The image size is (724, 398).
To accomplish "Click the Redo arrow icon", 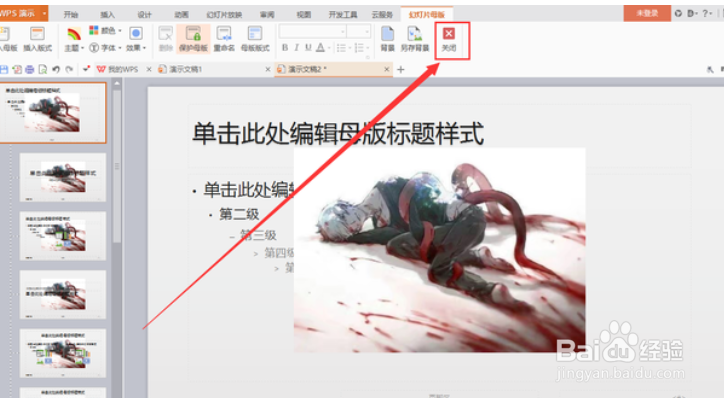I will pyautogui.click(x=69, y=69).
